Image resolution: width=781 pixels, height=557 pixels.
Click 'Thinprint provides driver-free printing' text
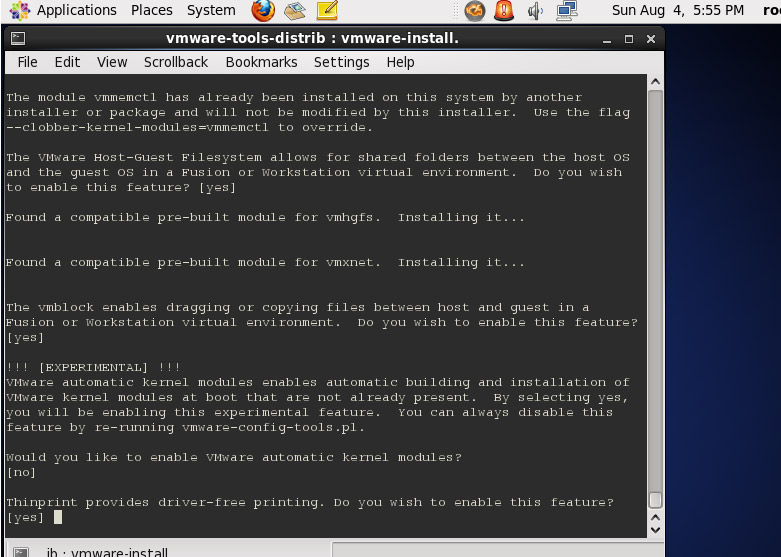[165, 502]
